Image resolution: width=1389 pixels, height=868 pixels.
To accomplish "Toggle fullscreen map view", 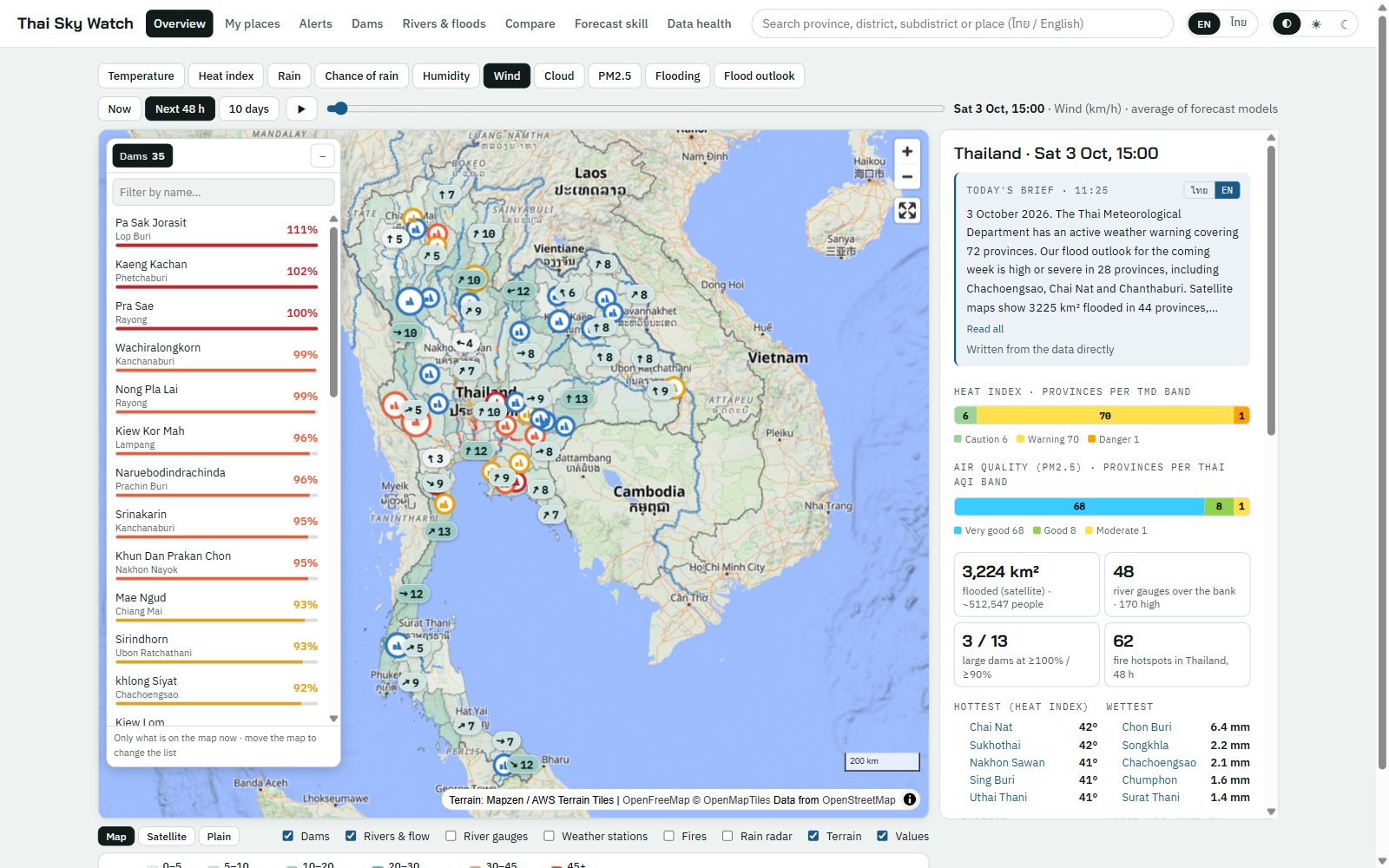I will [907, 210].
